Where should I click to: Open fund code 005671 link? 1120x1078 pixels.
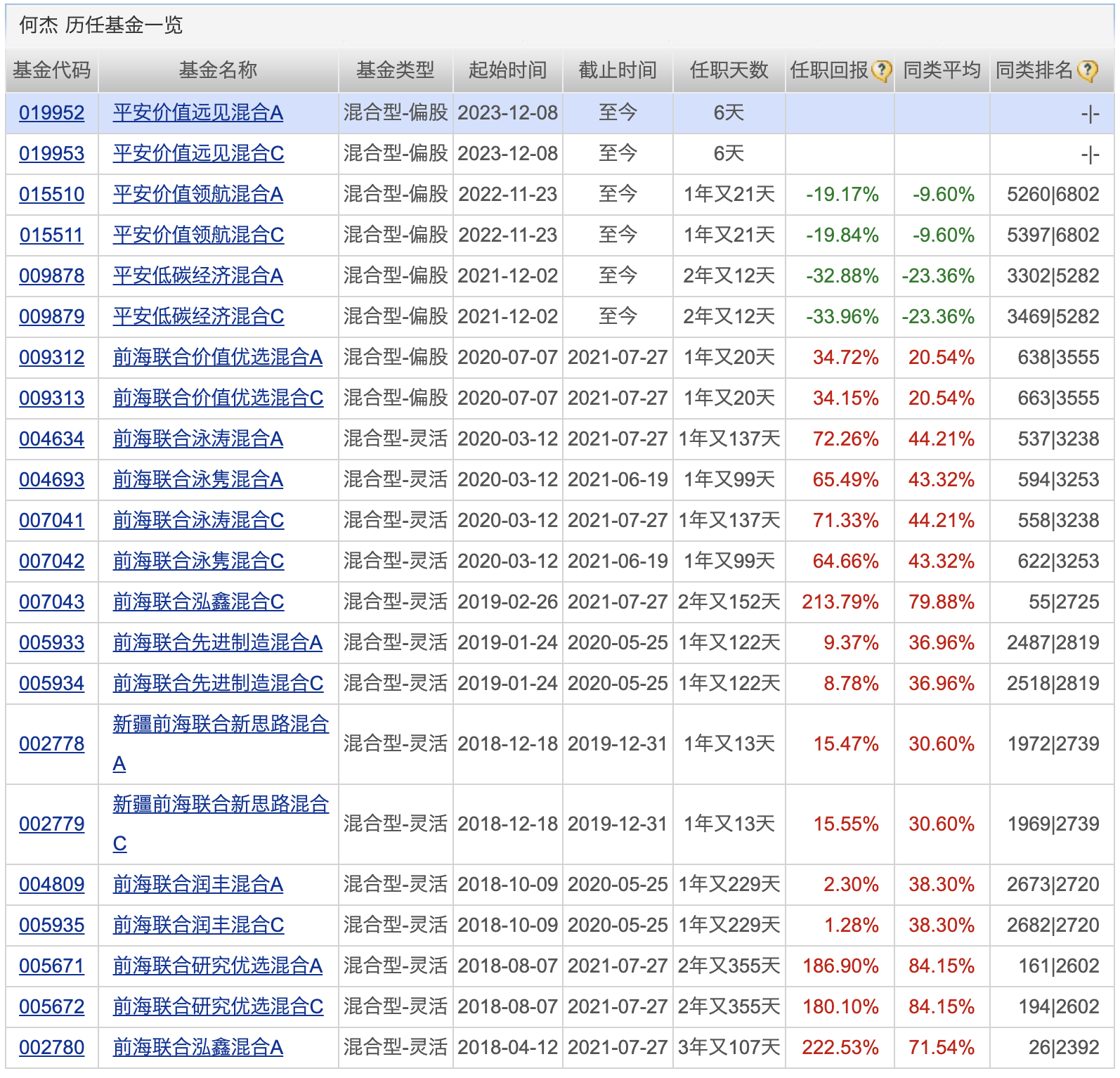pyautogui.click(x=52, y=966)
